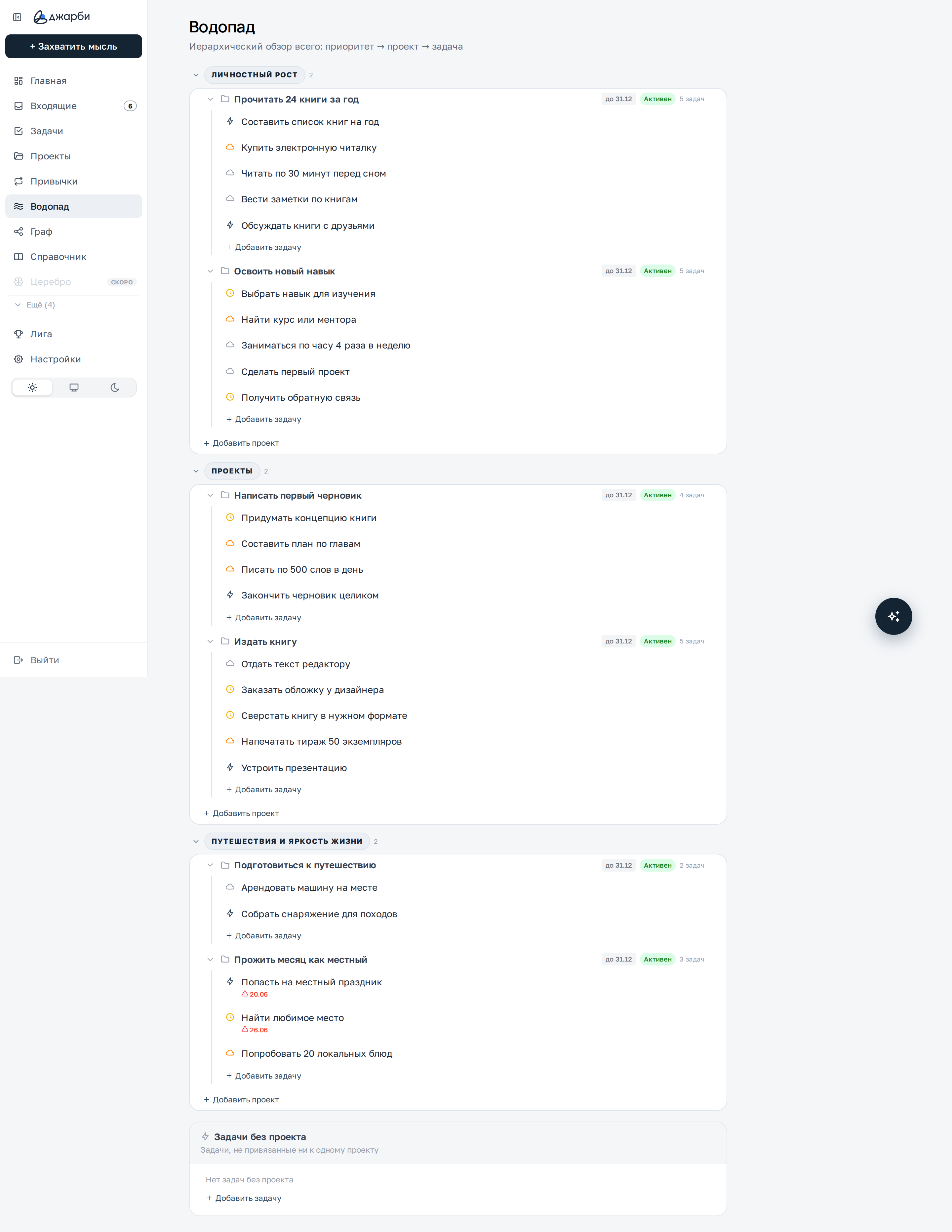Viewport: 952px width, 1232px height.
Task: Collapse project Написать первый черновик chevron
Action: [x=210, y=495]
